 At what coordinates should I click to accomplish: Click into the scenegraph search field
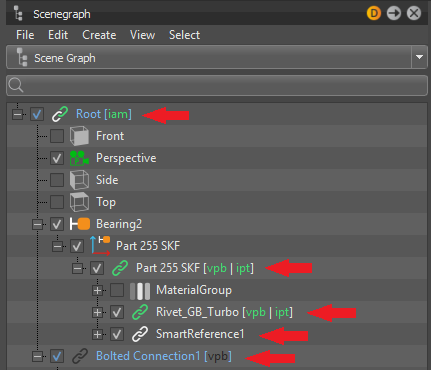pos(217,85)
